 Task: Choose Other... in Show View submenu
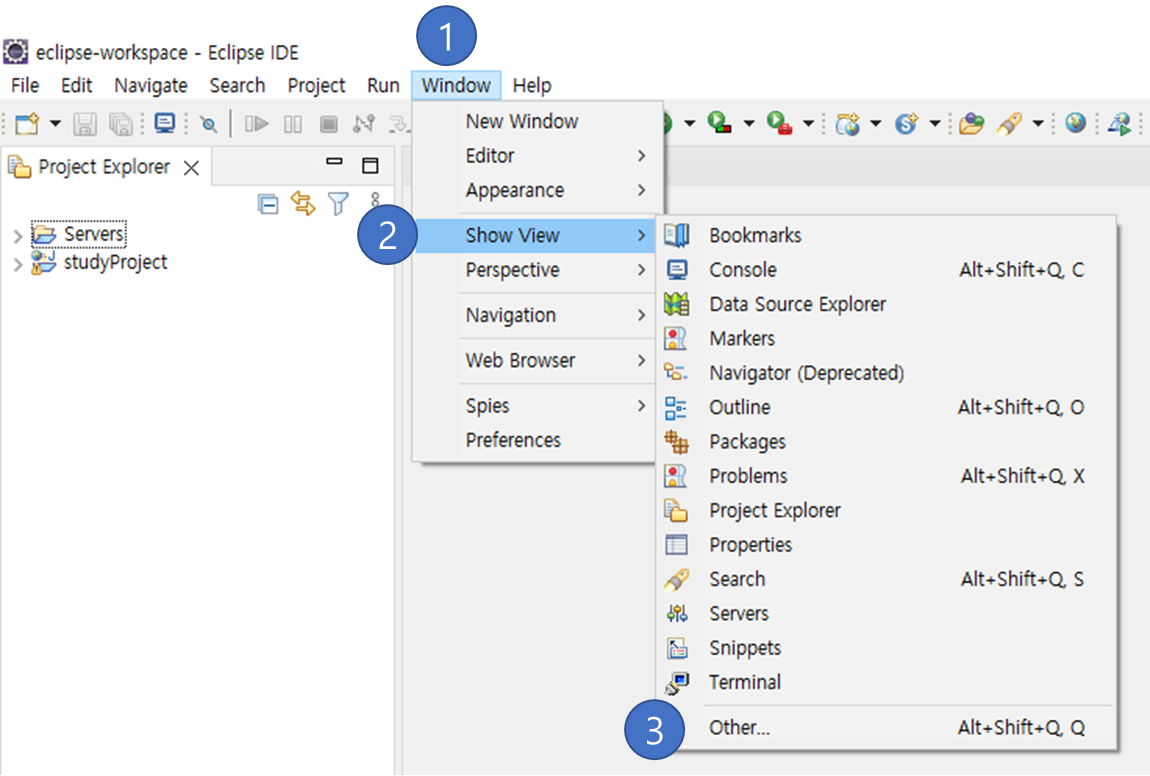point(886,728)
